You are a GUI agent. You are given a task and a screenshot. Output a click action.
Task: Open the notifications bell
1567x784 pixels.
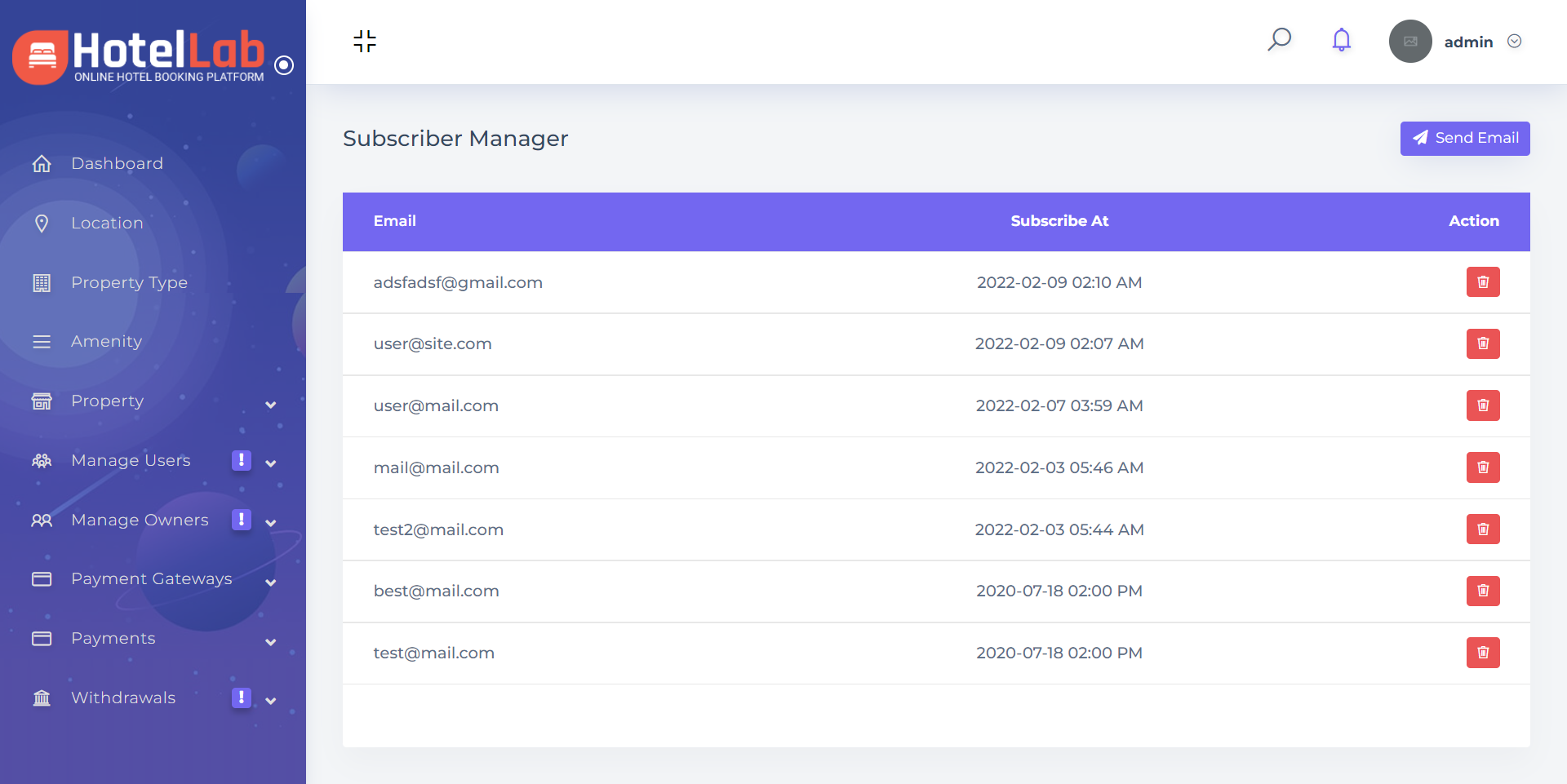[x=1341, y=40]
